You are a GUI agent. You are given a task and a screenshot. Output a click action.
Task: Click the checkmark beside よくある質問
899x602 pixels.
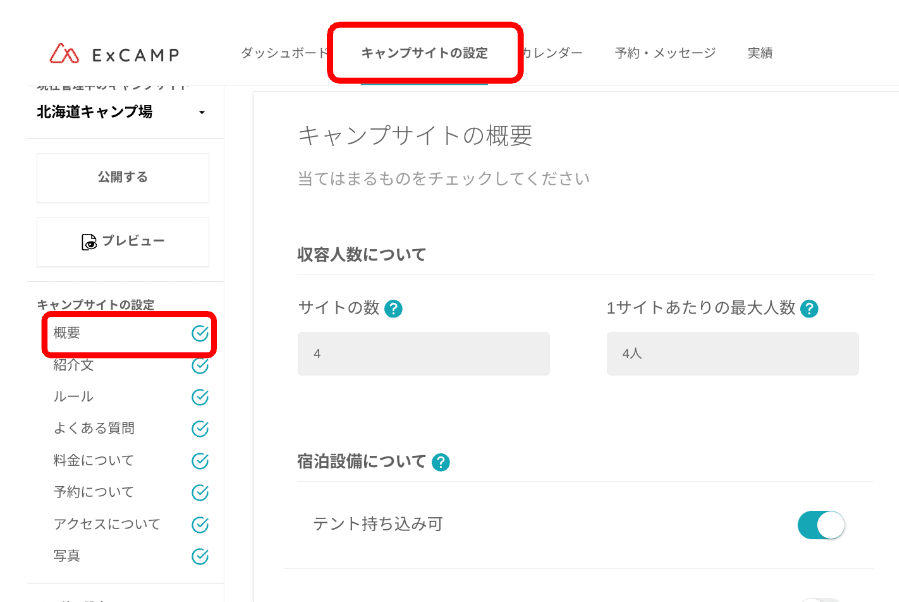point(199,428)
